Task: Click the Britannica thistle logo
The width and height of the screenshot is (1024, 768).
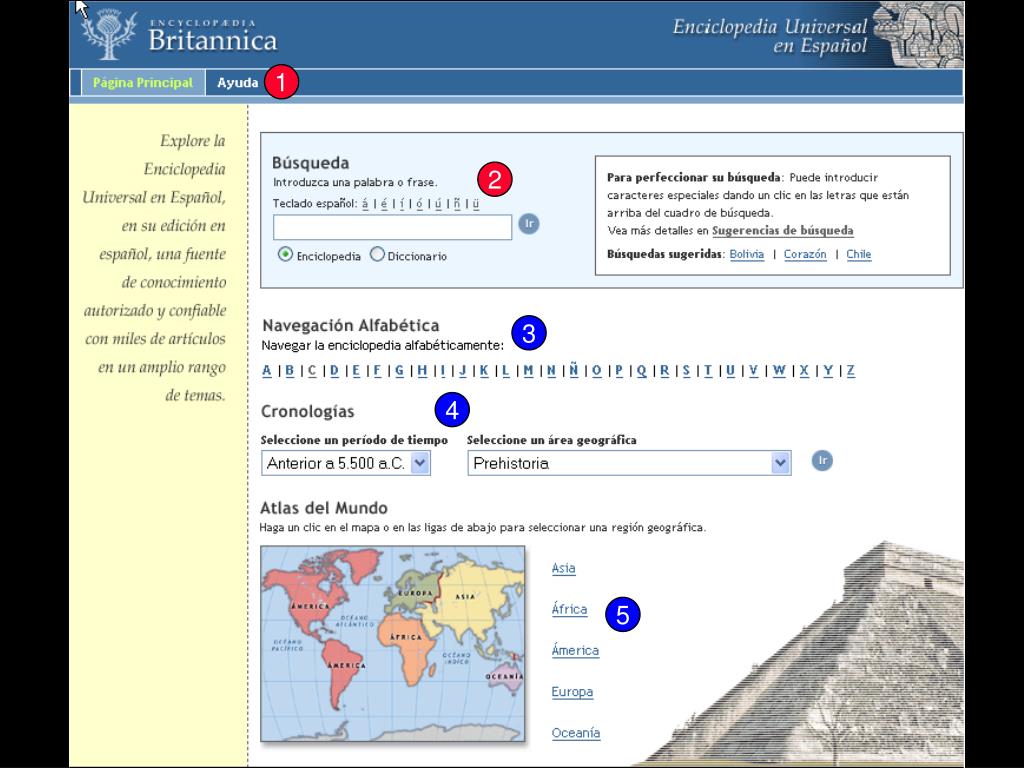Action: point(110,36)
